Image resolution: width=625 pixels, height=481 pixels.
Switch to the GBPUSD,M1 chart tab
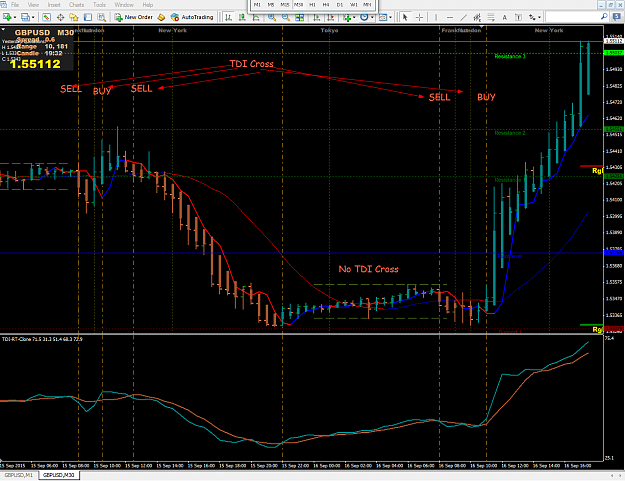[19, 475]
